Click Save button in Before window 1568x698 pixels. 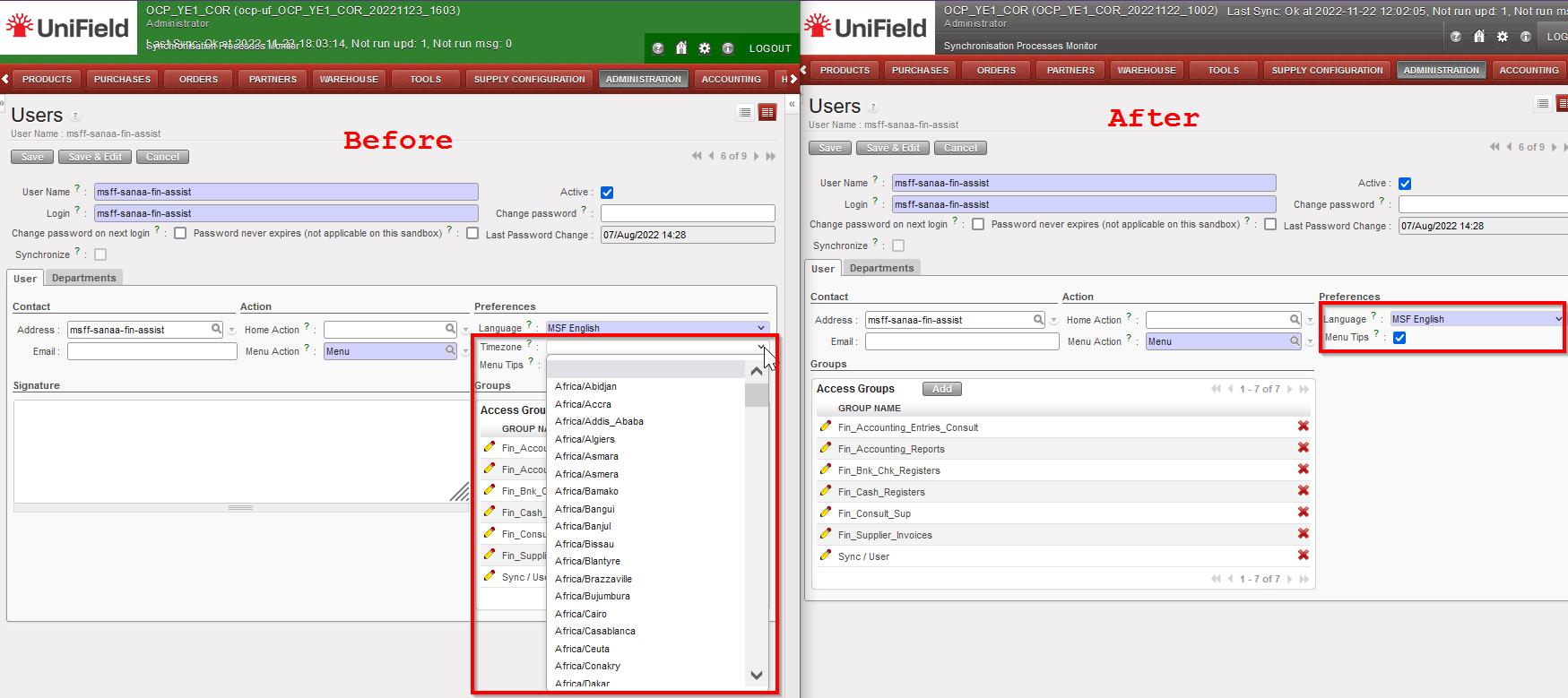pyautogui.click(x=32, y=157)
